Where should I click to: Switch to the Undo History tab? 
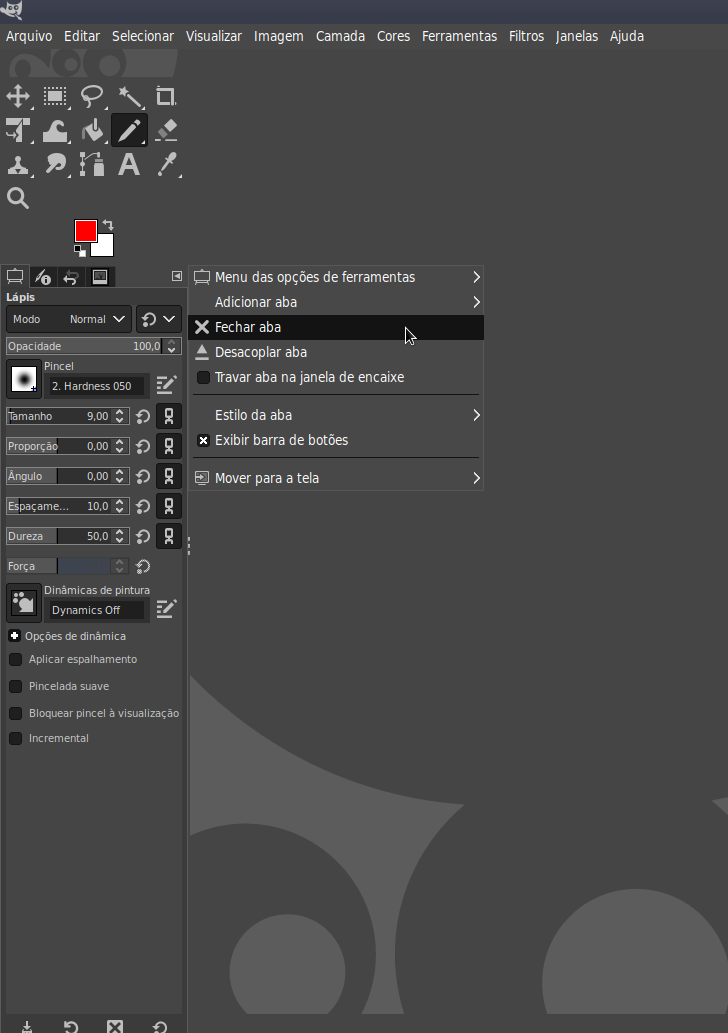click(71, 277)
